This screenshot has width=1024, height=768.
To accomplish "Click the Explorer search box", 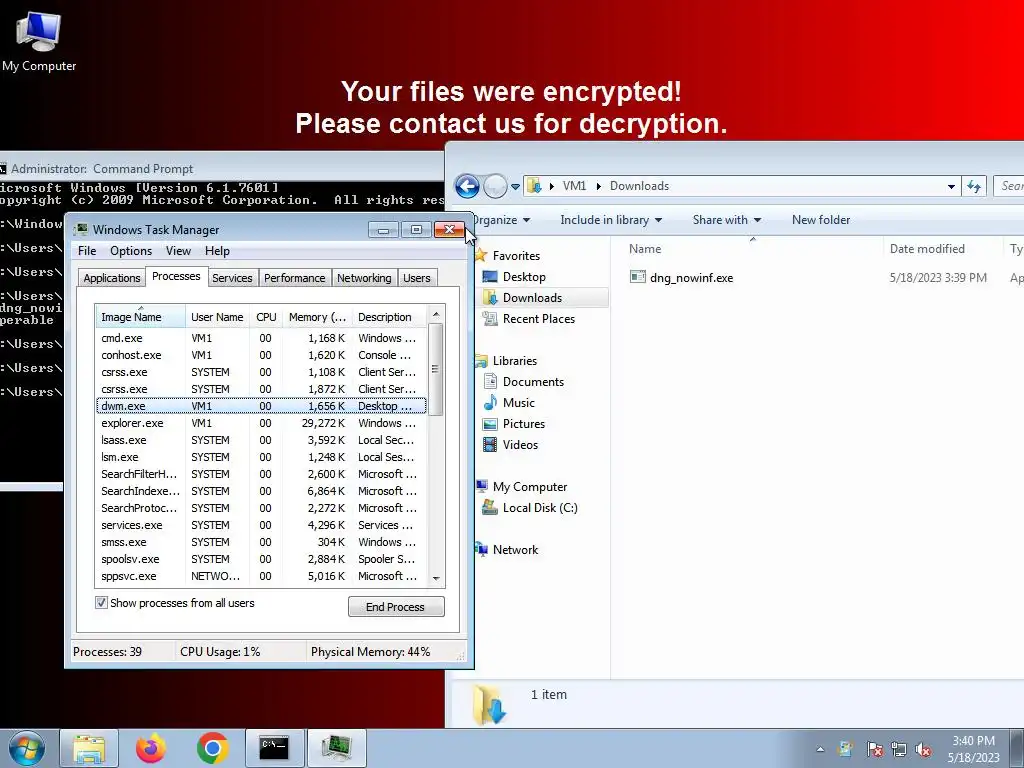I will pos(1008,186).
